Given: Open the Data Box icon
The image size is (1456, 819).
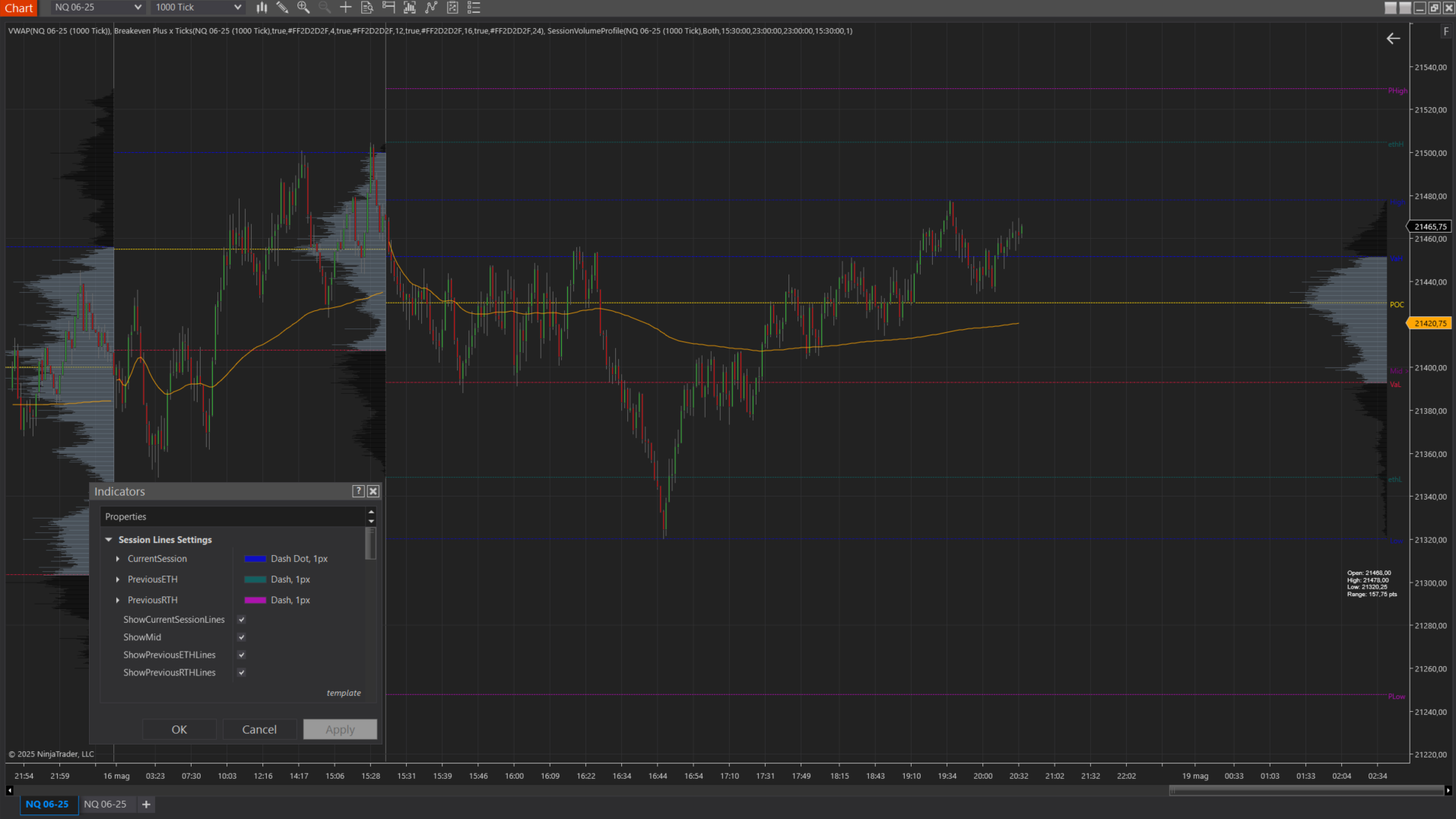Looking at the screenshot, I should [366, 7].
